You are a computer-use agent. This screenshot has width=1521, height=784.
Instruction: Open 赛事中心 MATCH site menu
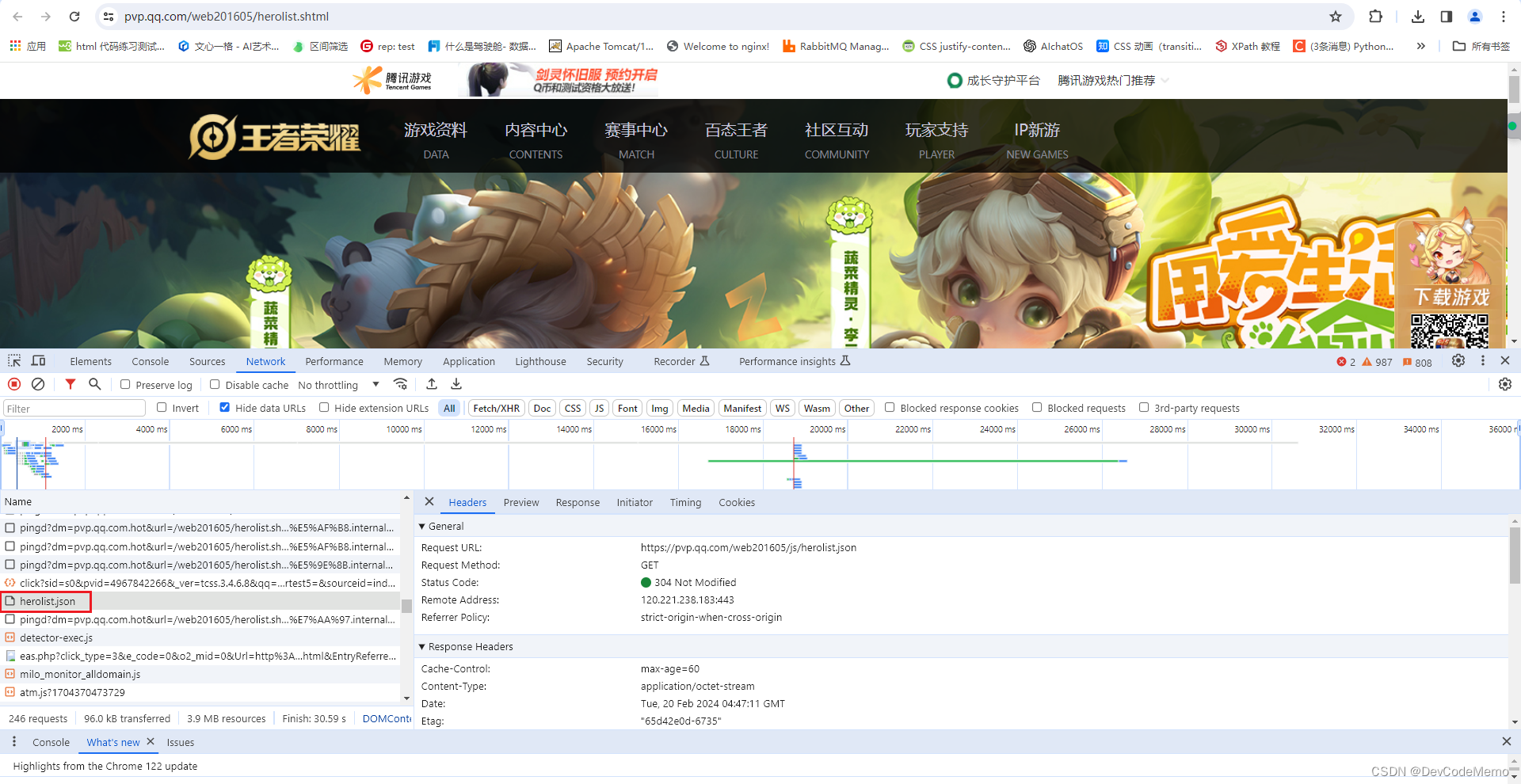[x=636, y=140]
